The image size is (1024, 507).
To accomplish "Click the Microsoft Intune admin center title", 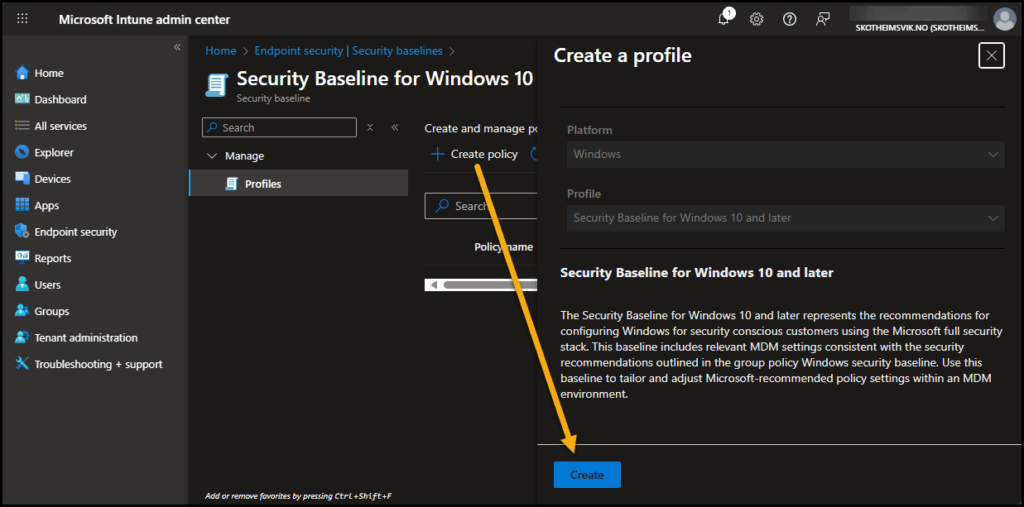I will pyautogui.click(x=144, y=20).
